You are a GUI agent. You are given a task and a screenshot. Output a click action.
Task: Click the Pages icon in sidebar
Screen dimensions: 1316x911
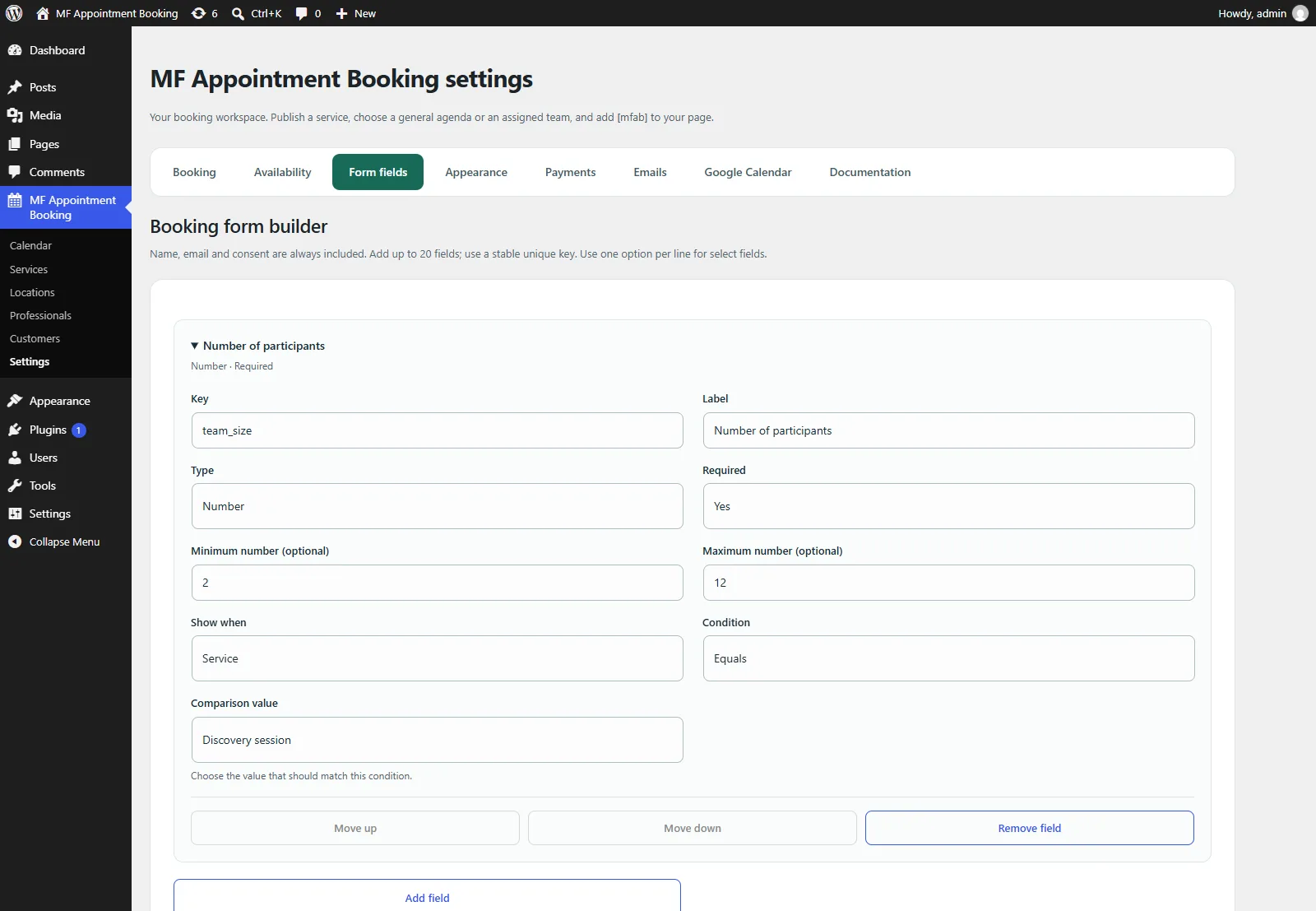tap(15, 144)
